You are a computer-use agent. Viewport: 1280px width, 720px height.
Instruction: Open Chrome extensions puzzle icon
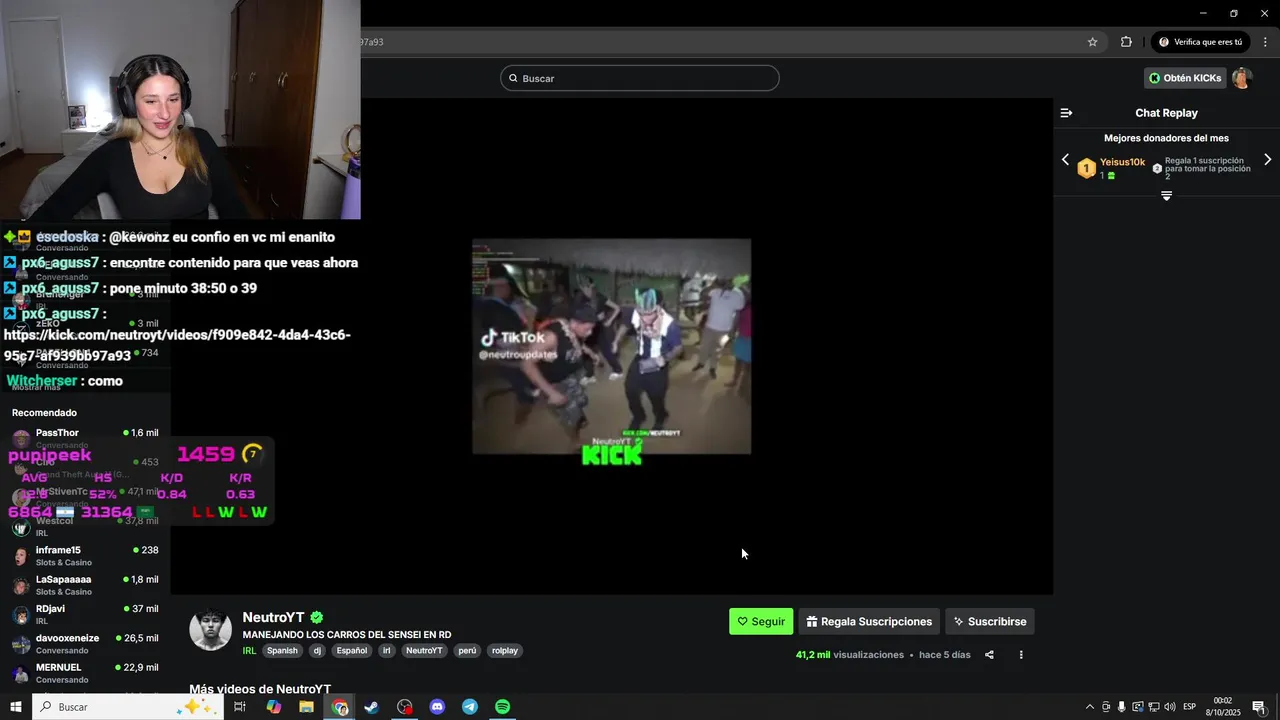(x=1126, y=42)
